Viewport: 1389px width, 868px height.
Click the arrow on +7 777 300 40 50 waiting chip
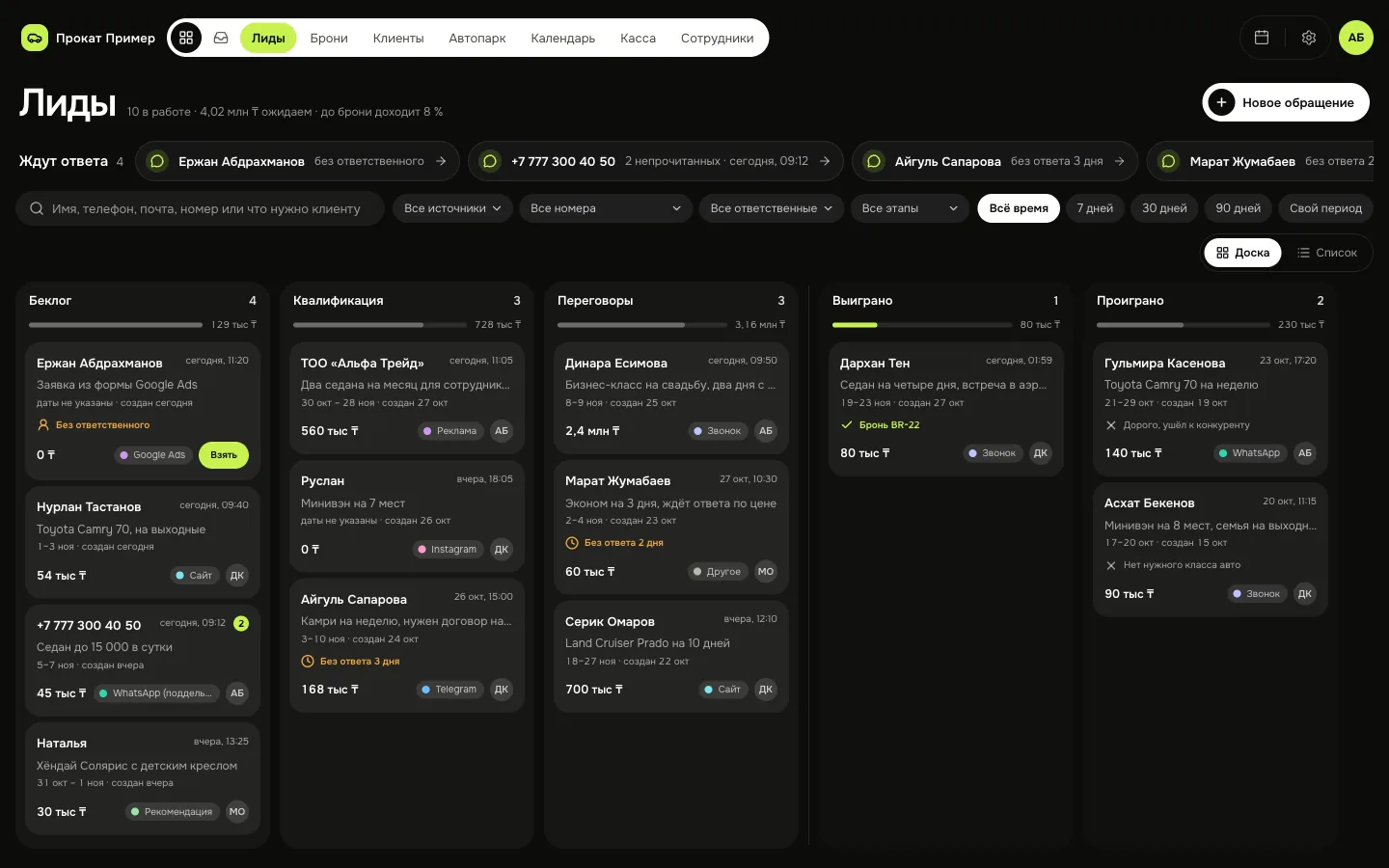click(825, 161)
